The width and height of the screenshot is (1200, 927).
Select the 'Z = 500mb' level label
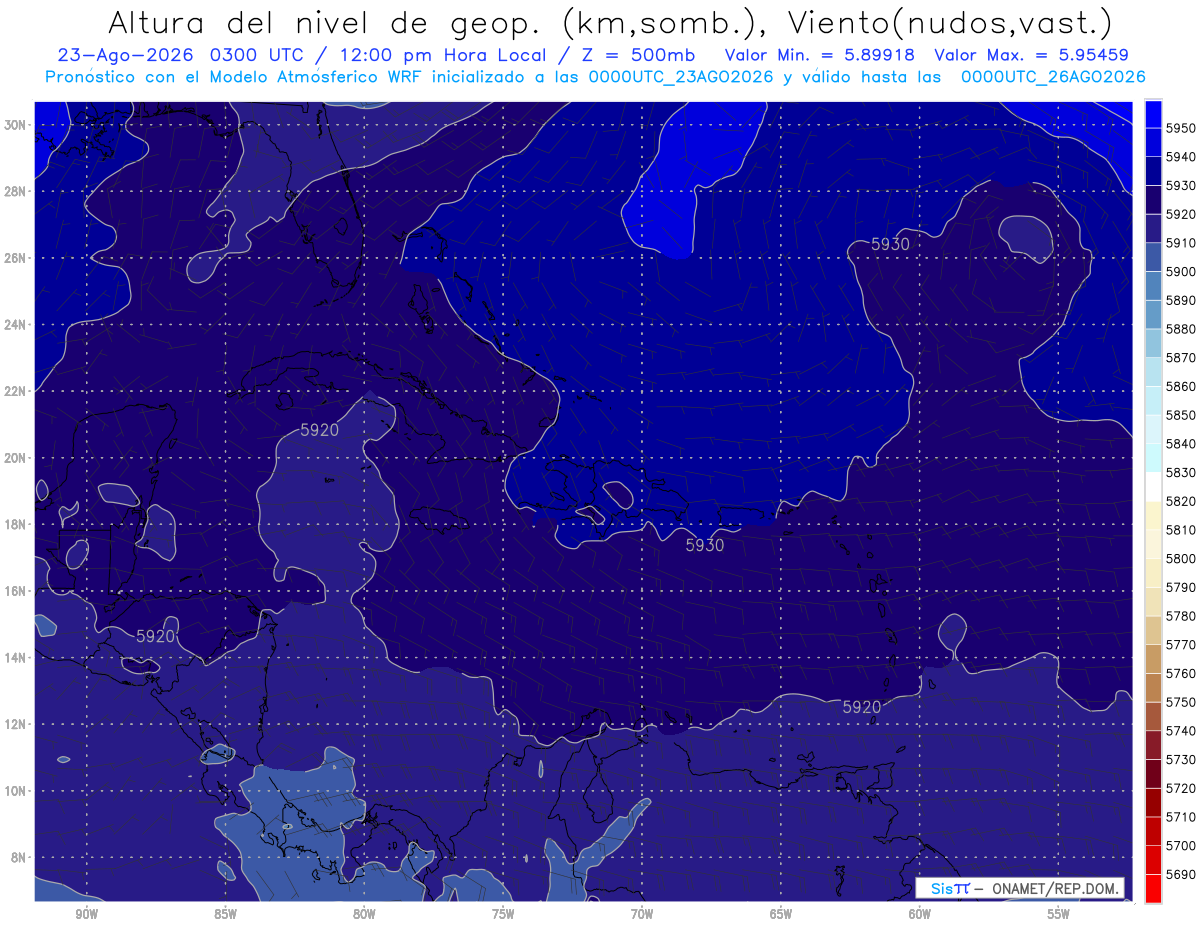tap(633, 54)
